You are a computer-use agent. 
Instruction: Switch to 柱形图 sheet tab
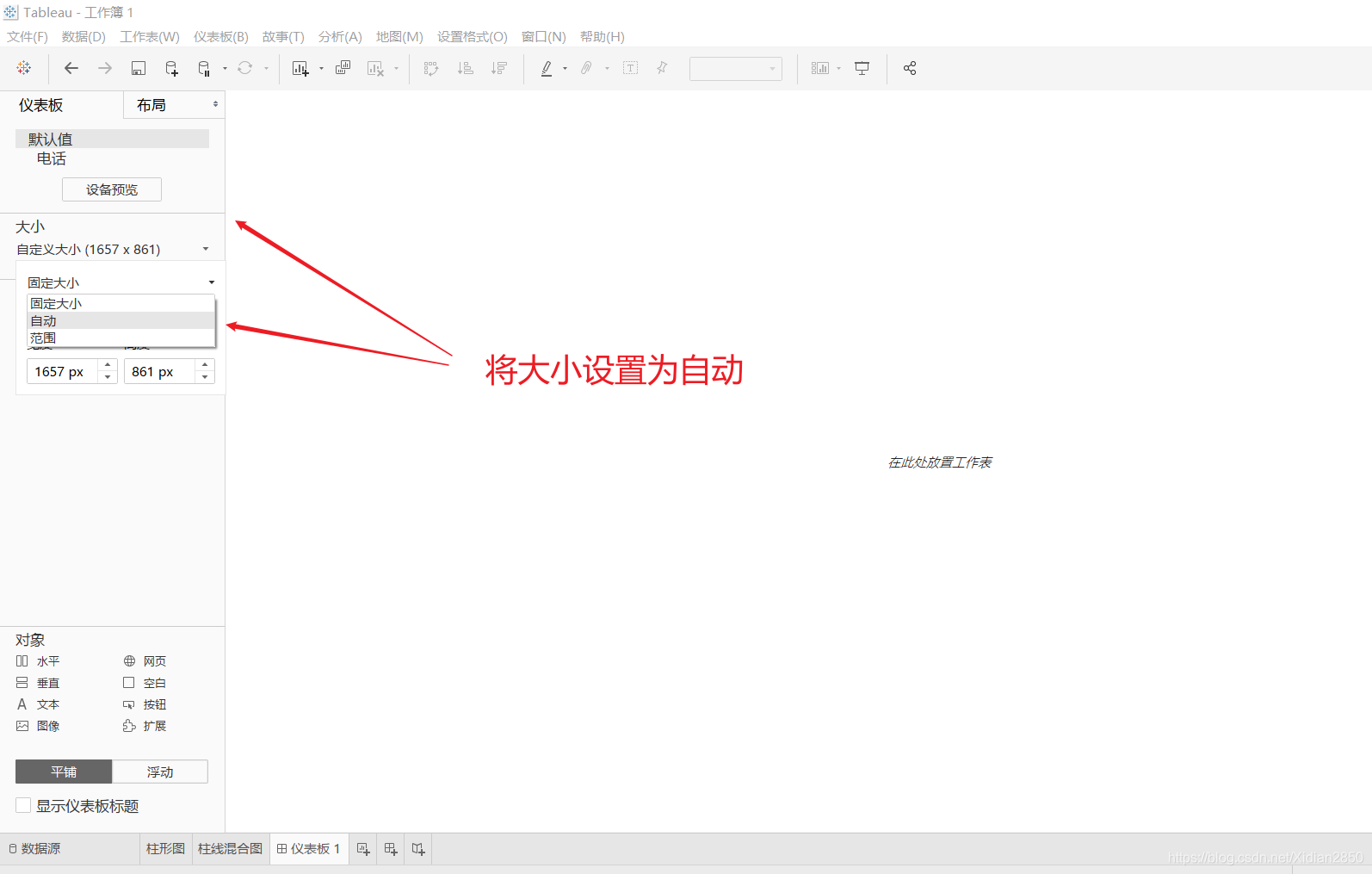pyautogui.click(x=165, y=849)
